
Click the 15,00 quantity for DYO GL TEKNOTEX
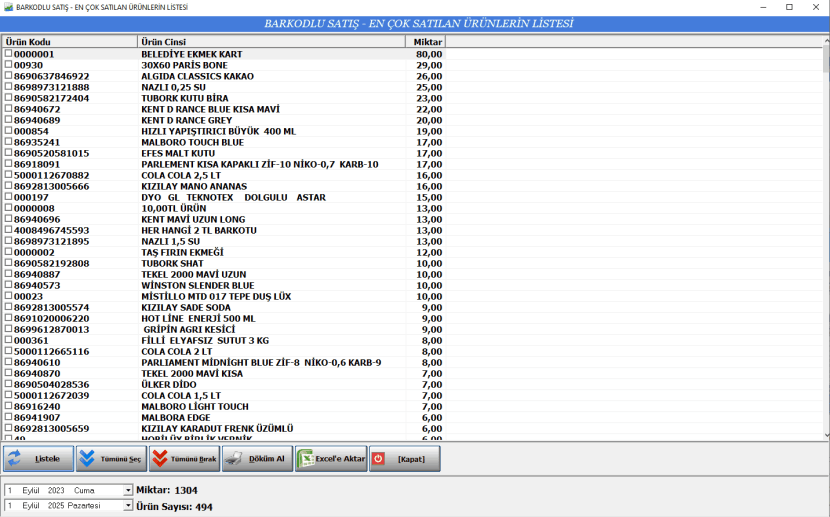[x=429, y=197]
